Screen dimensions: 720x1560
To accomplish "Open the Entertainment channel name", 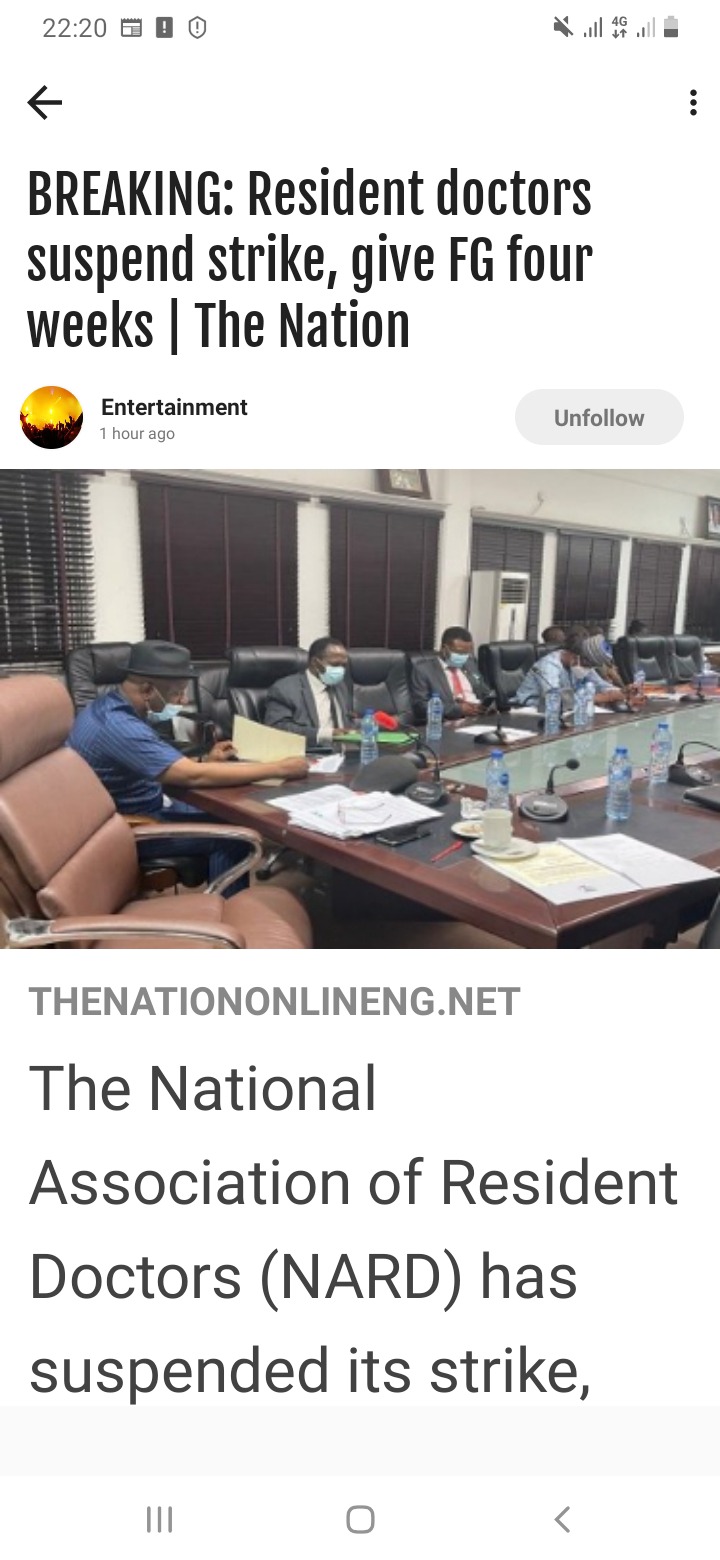I will click(x=174, y=407).
